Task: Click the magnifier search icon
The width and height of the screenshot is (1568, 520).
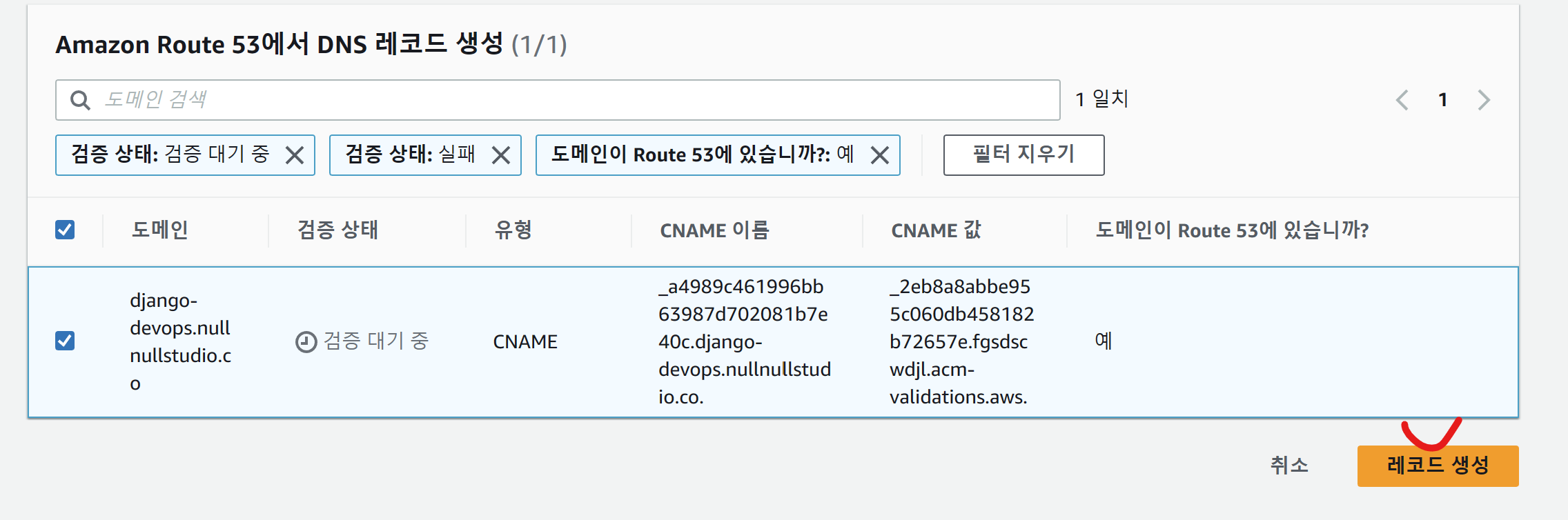Action: click(80, 100)
